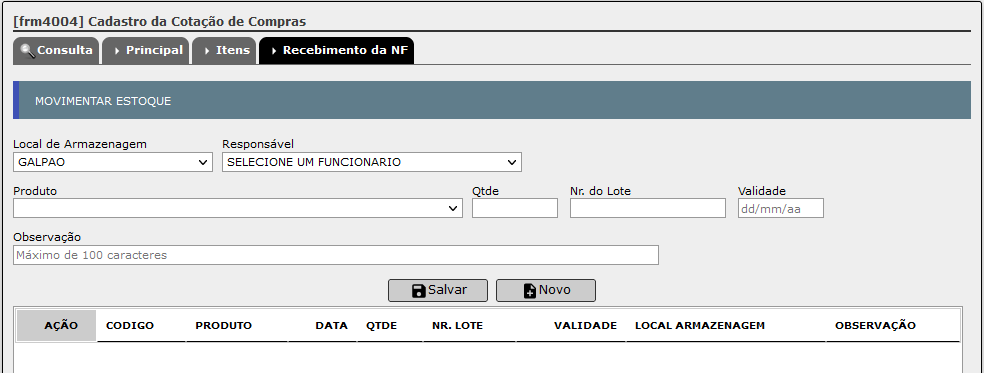Open the Local de Armazenagem dropdown
The width and height of the screenshot is (984, 373).
[x=113, y=162]
